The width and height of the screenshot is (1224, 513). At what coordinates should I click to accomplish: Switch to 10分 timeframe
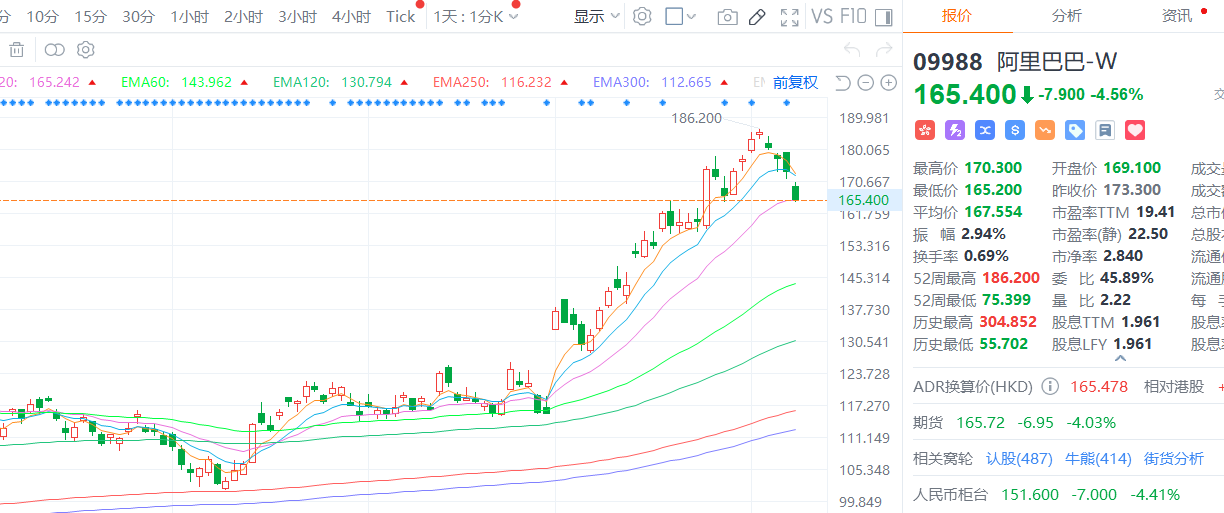point(42,16)
